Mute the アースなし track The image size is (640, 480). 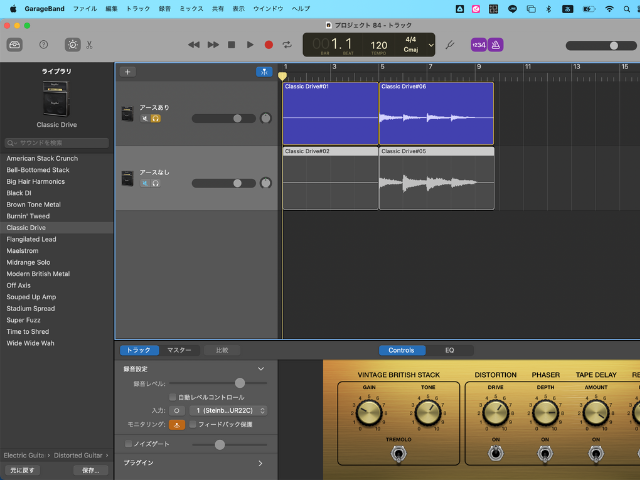[144, 183]
